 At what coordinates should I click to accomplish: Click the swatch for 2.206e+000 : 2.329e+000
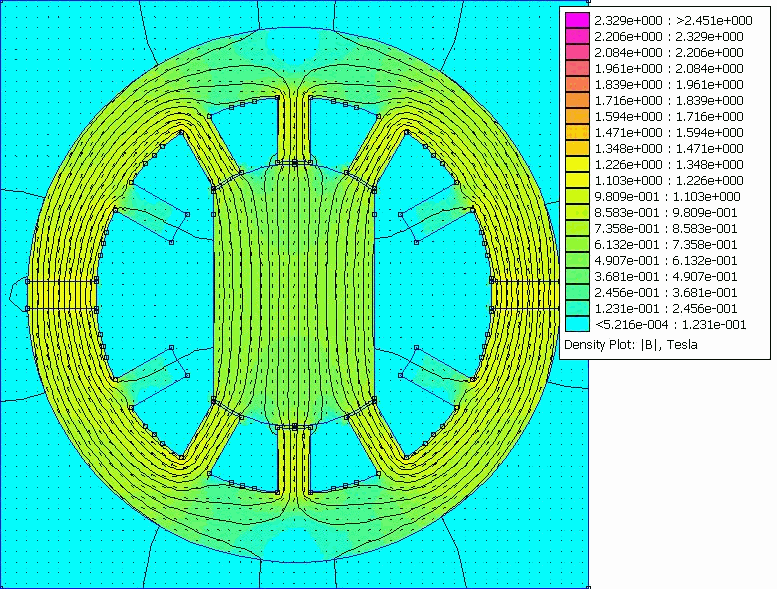[577, 36]
